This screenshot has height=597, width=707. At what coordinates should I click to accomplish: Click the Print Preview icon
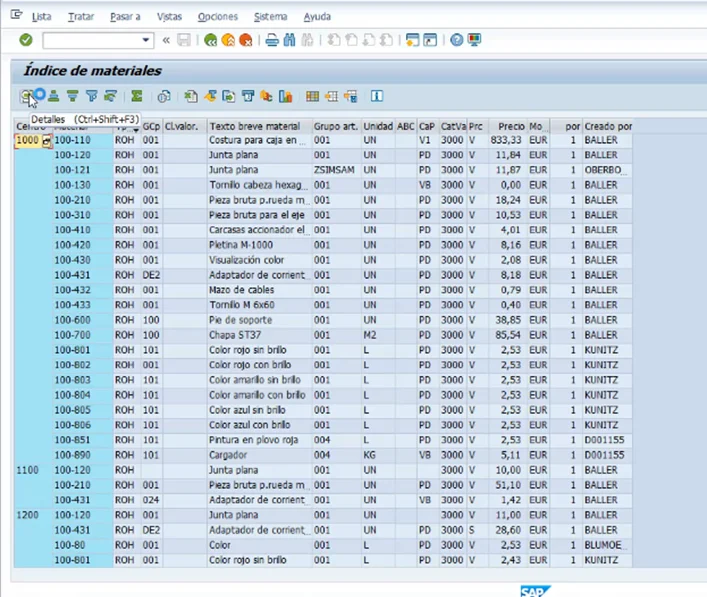(x=164, y=96)
